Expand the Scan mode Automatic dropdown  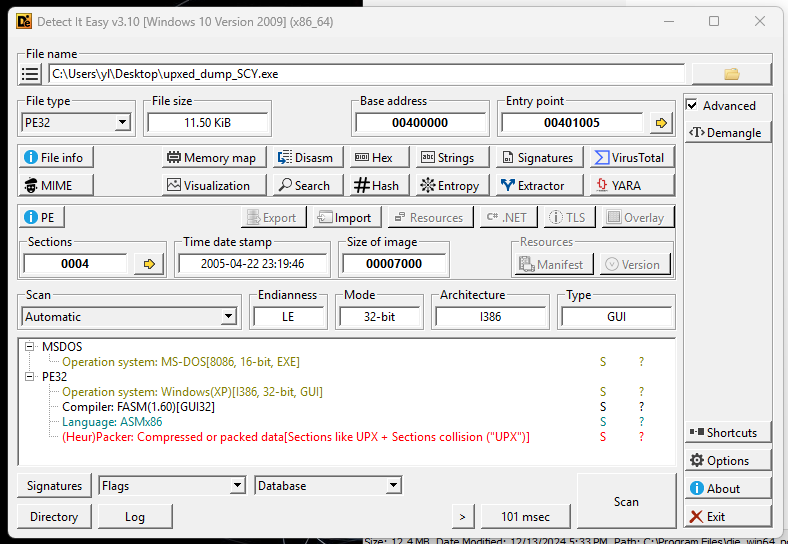[x=229, y=317]
